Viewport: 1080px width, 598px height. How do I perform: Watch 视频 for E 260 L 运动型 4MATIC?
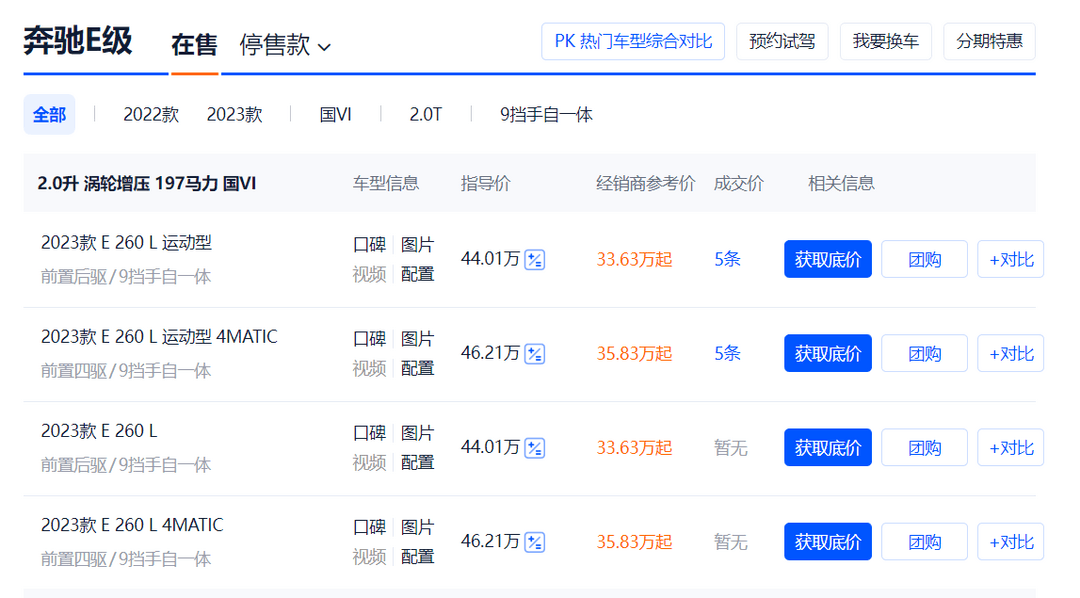click(x=369, y=369)
